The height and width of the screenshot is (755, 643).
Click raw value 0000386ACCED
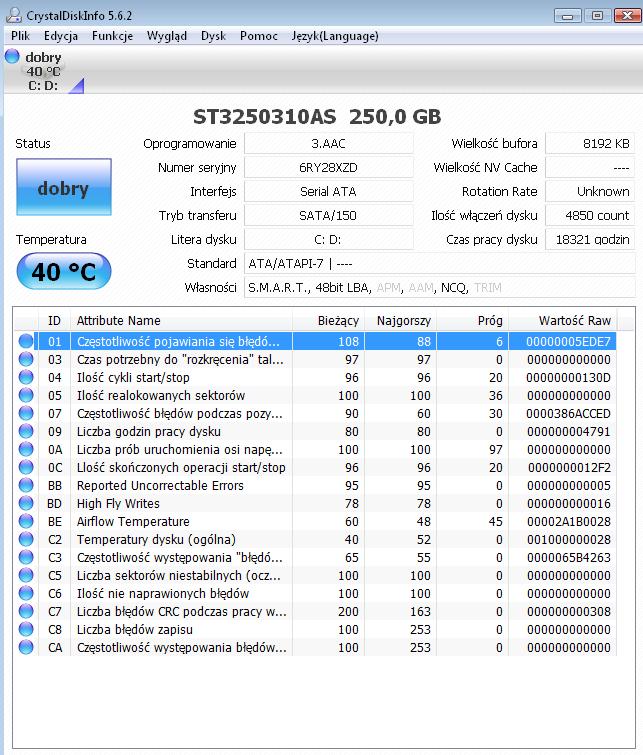click(x=568, y=414)
